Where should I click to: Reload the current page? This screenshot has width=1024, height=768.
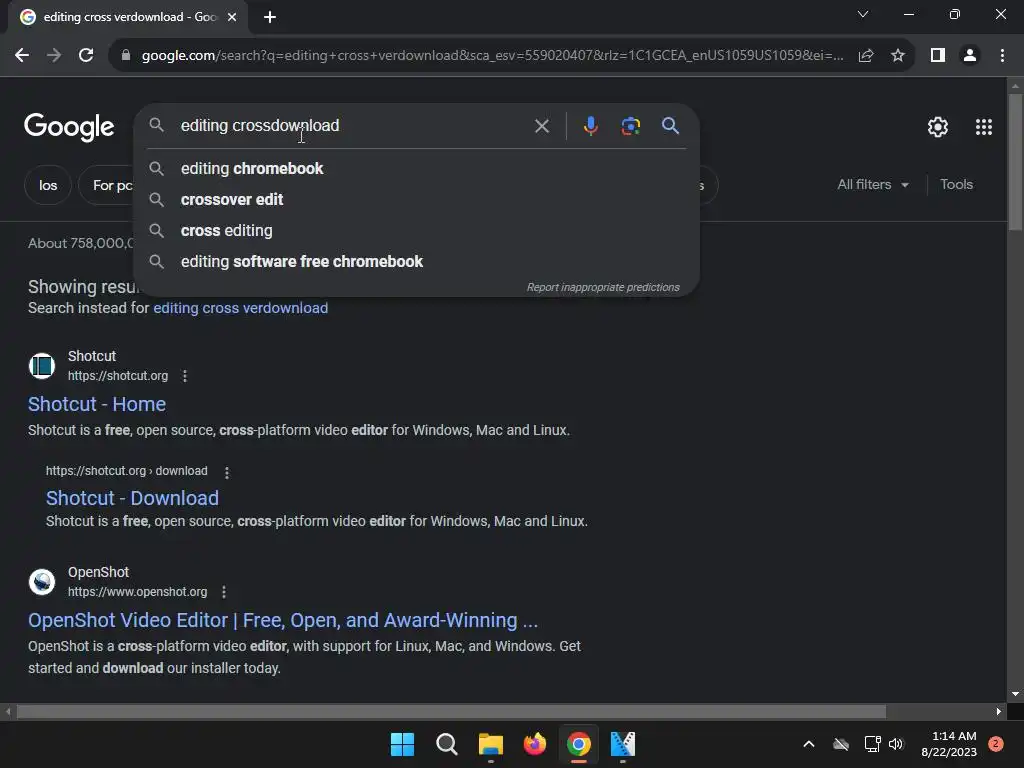point(86,56)
